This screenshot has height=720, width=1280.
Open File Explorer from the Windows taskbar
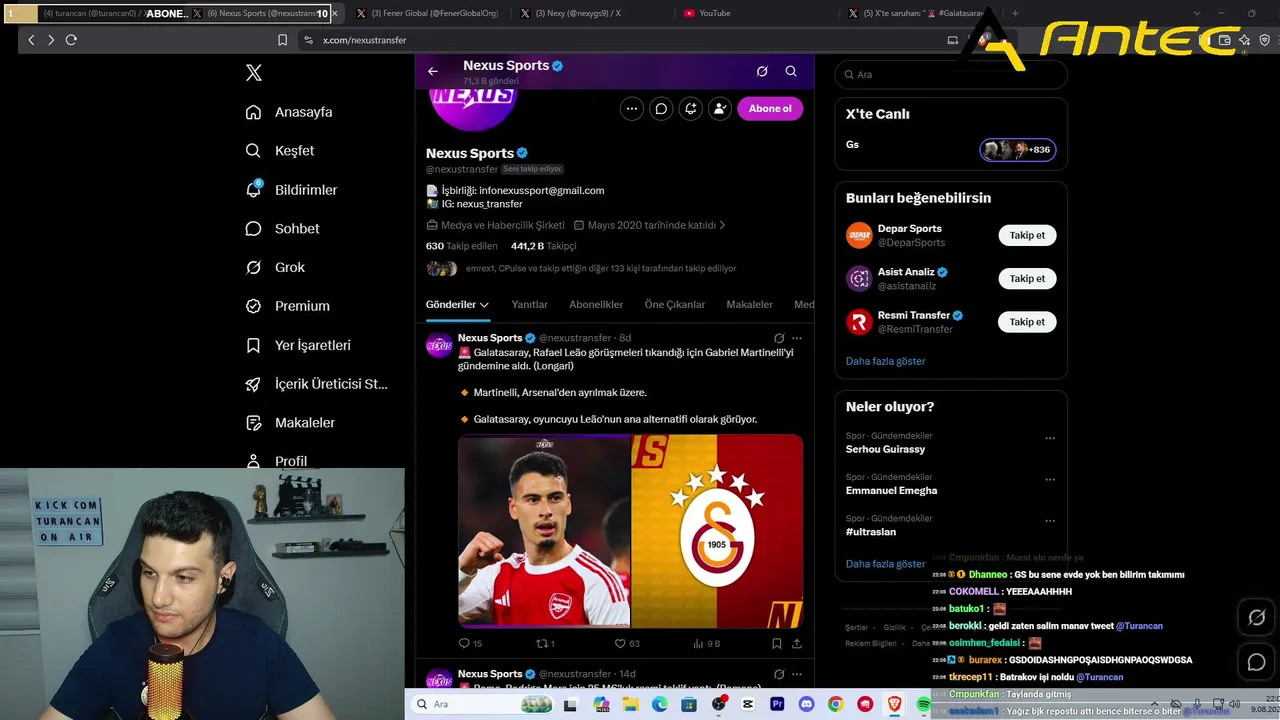click(x=631, y=705)
